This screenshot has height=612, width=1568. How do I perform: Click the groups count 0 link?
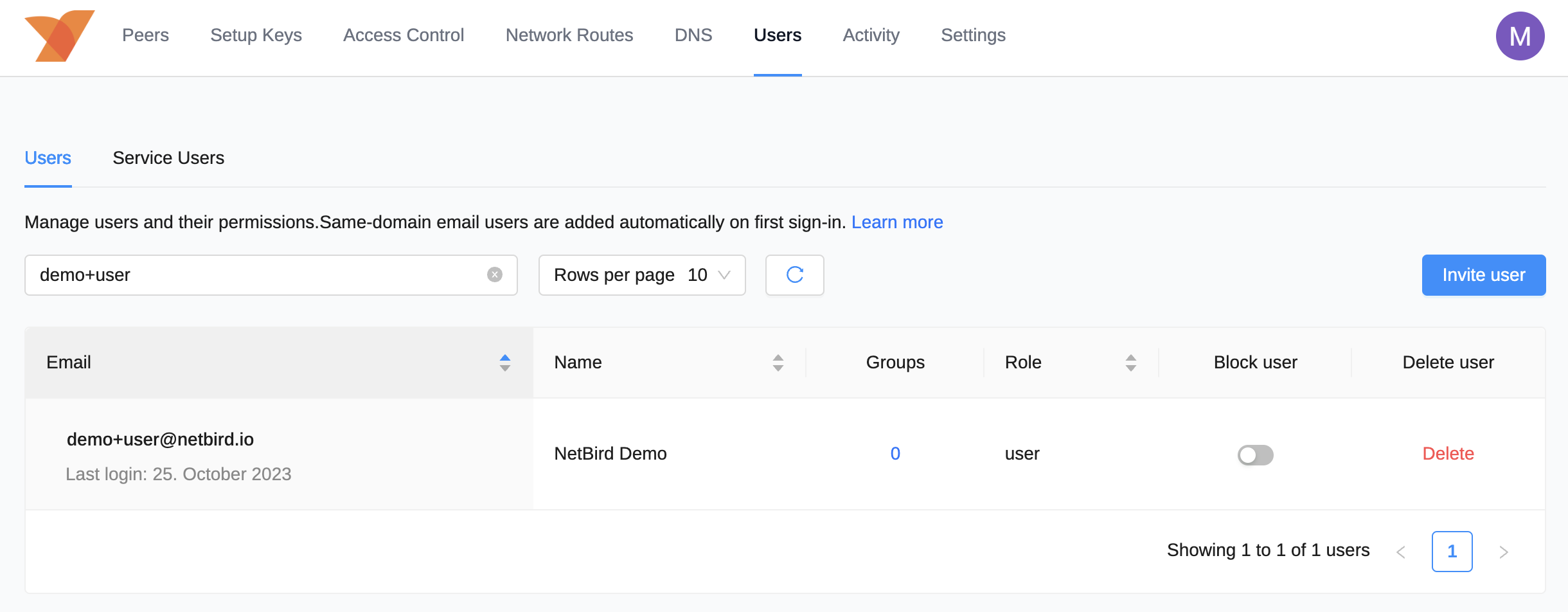coord(895,454)
